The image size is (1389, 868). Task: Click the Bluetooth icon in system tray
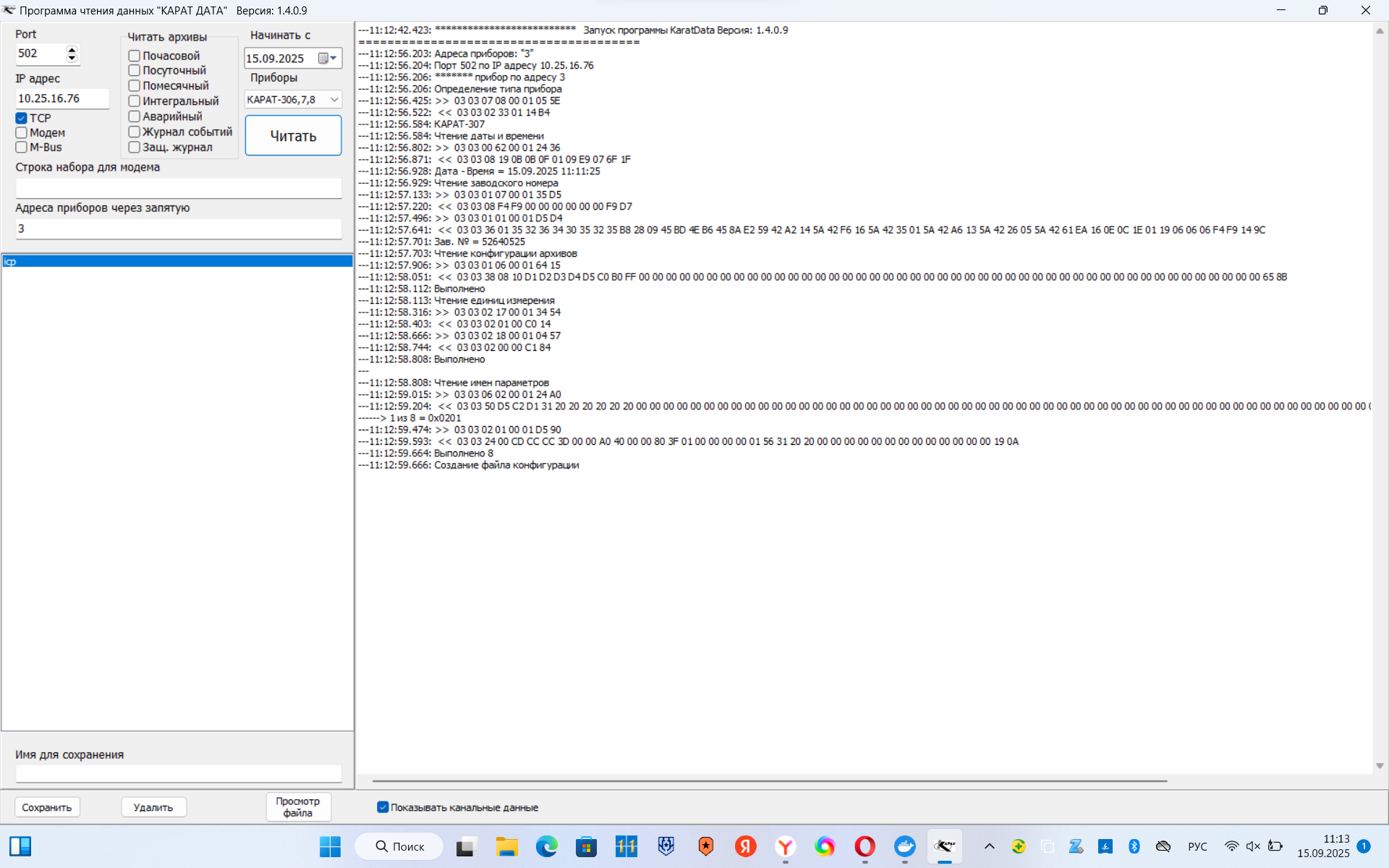[1134, 846]
